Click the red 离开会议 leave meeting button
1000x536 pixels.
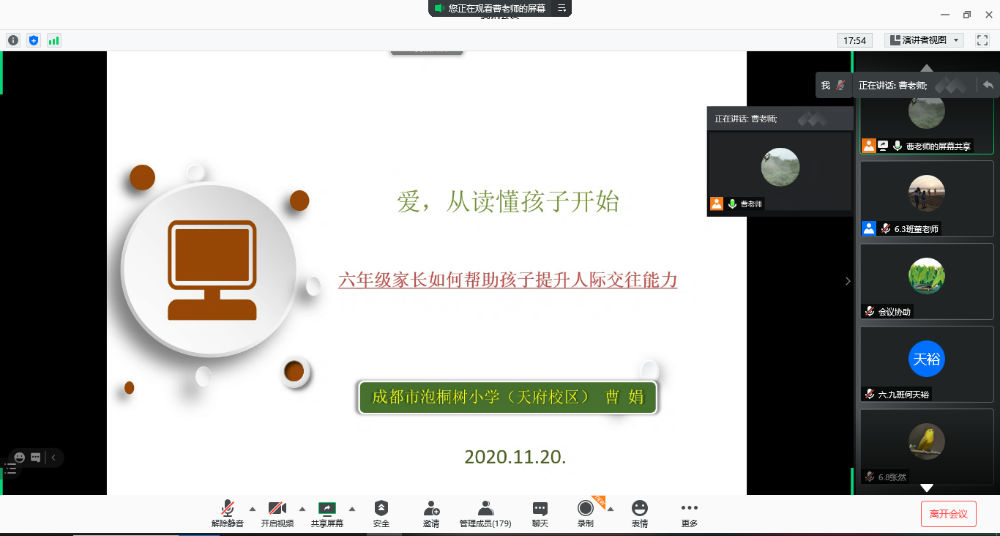tap(949, 514)
